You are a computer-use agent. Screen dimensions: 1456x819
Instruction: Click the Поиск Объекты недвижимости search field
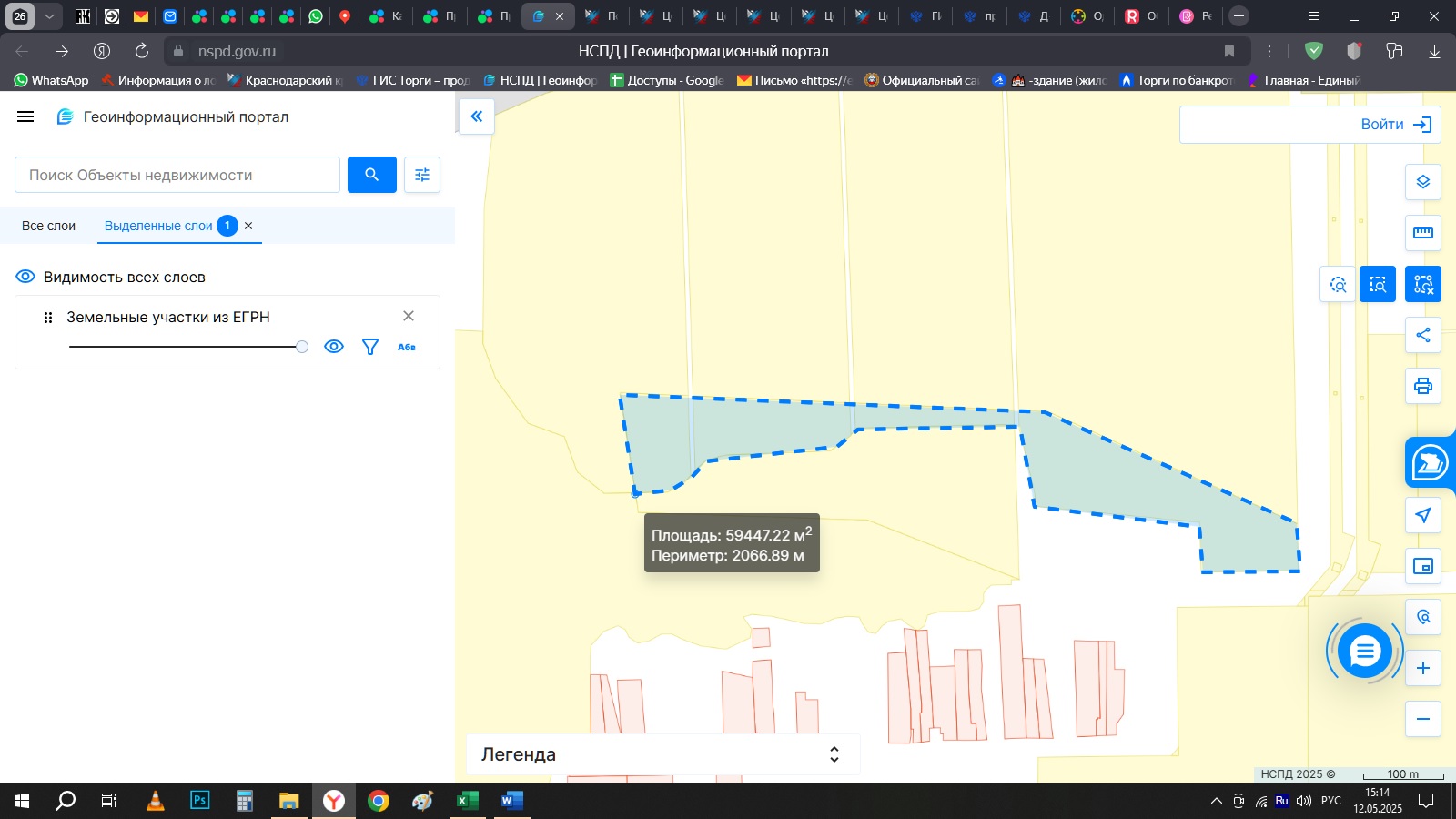click(x=177, y=175)
